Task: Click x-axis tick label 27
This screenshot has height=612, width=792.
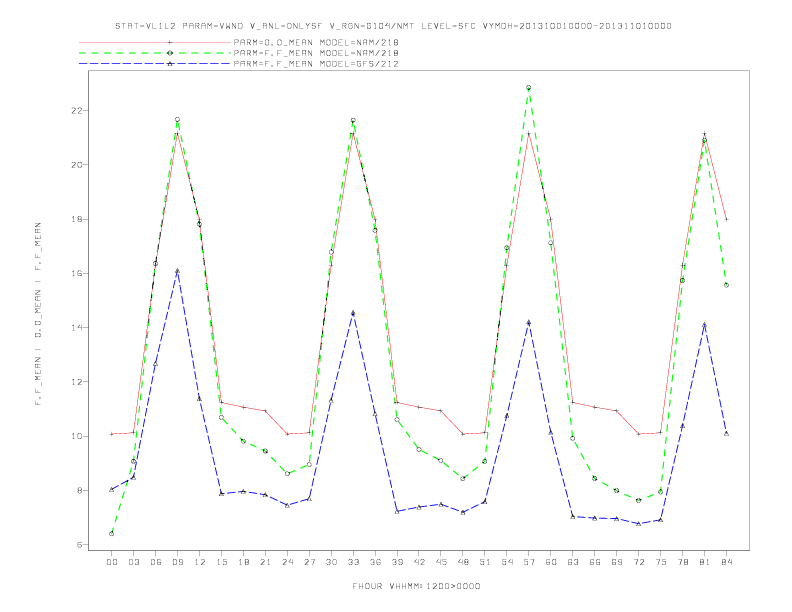Action: coord(309,562)
